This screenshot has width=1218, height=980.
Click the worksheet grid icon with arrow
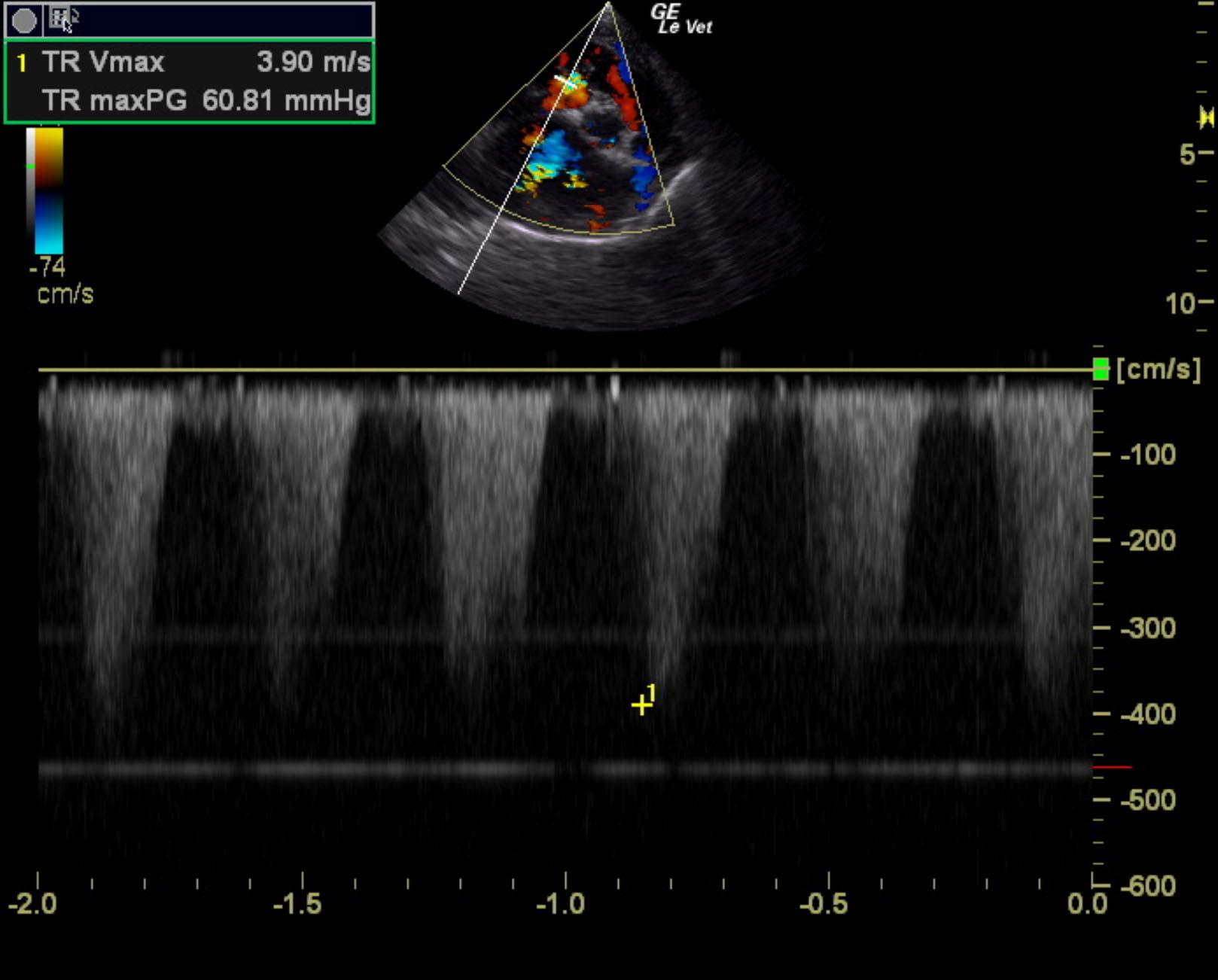pyautogui.click(x=62, y=19)
